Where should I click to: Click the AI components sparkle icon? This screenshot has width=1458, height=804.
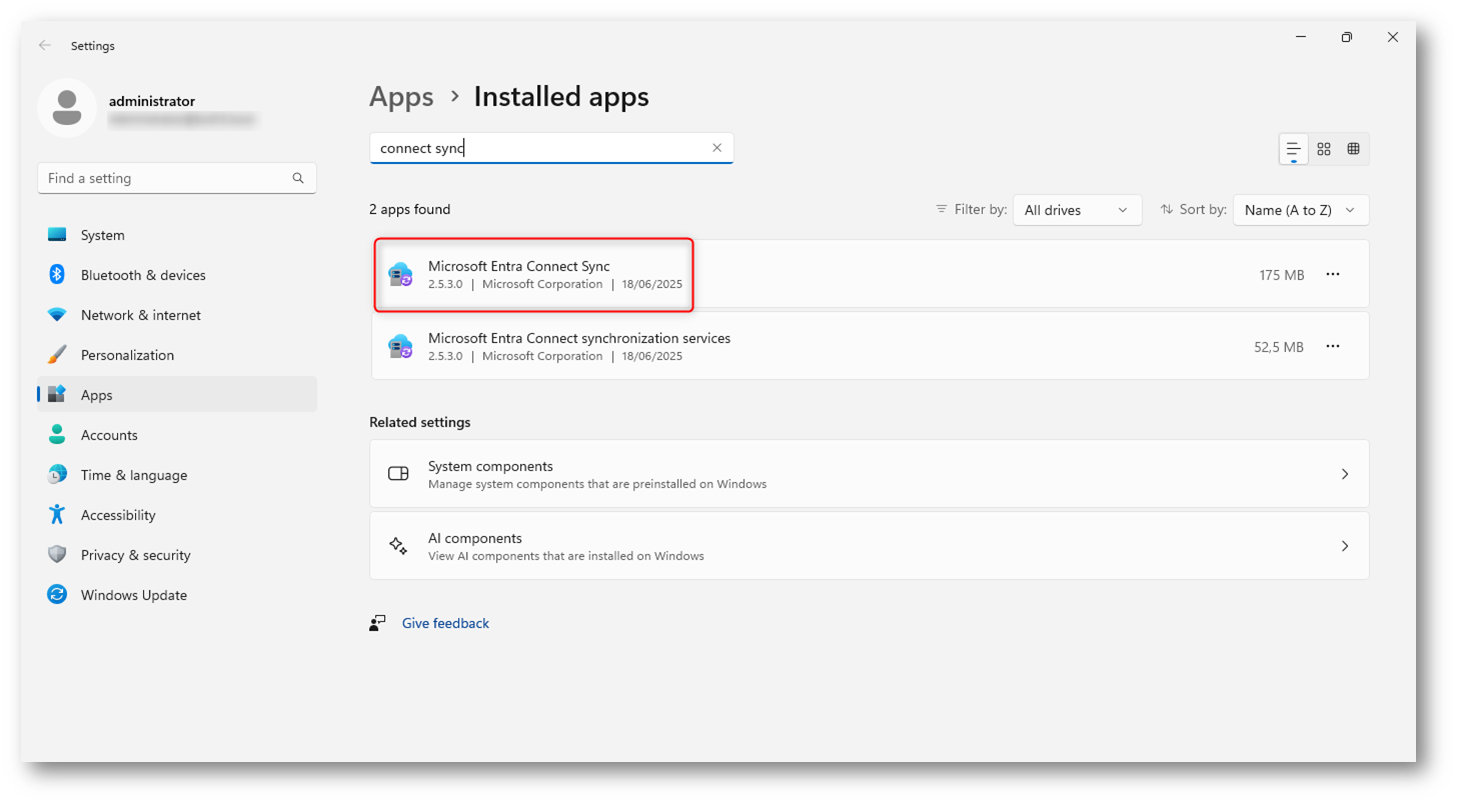click(398, 546)
